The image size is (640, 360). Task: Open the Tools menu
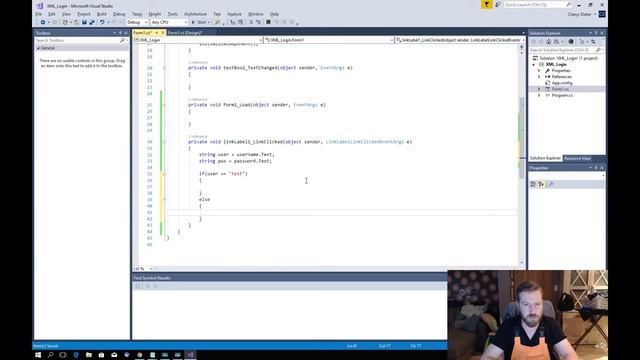pos(173,14)
